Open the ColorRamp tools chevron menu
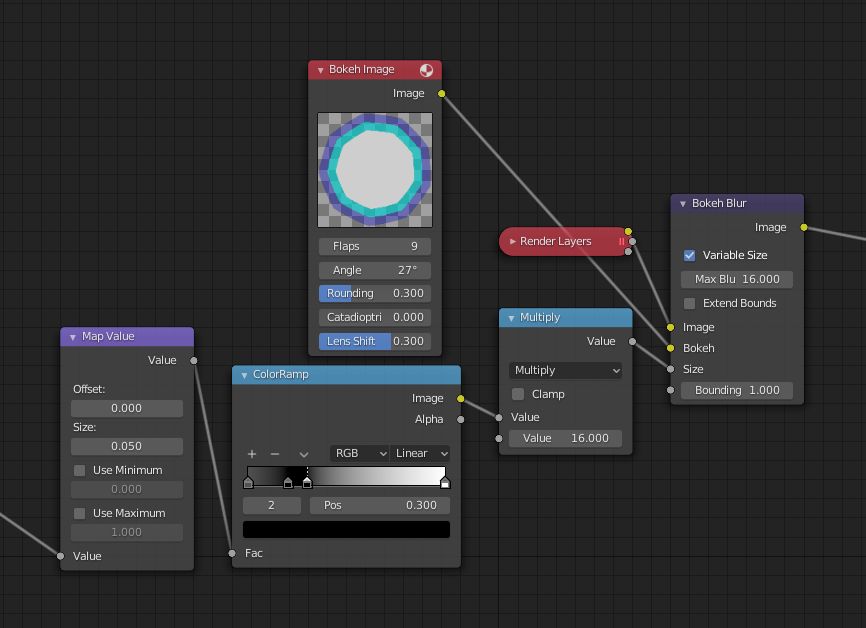866x628 pixels. [303, 453]
